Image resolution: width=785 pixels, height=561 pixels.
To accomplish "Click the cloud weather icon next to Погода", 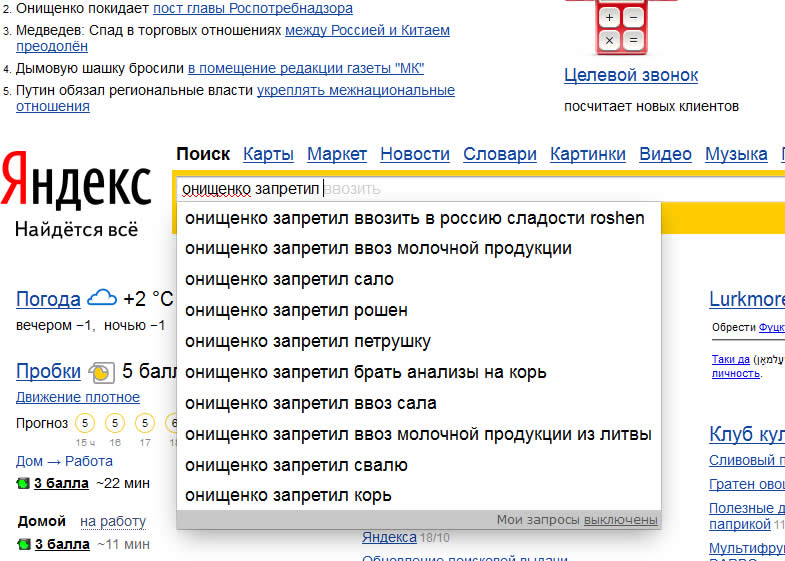I will 102,298.
